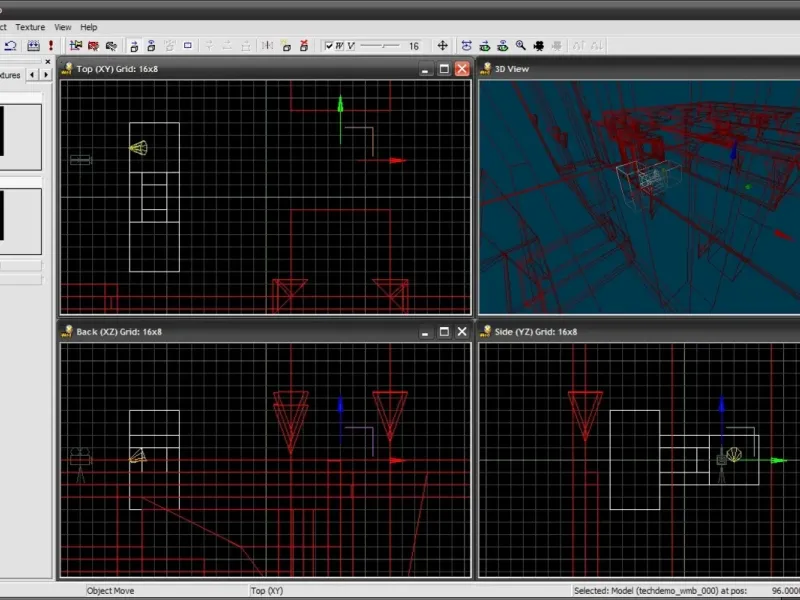
Task: Select the grayed Object Scale mode icon
Action: pyautogui.click(x=169, y=46)
